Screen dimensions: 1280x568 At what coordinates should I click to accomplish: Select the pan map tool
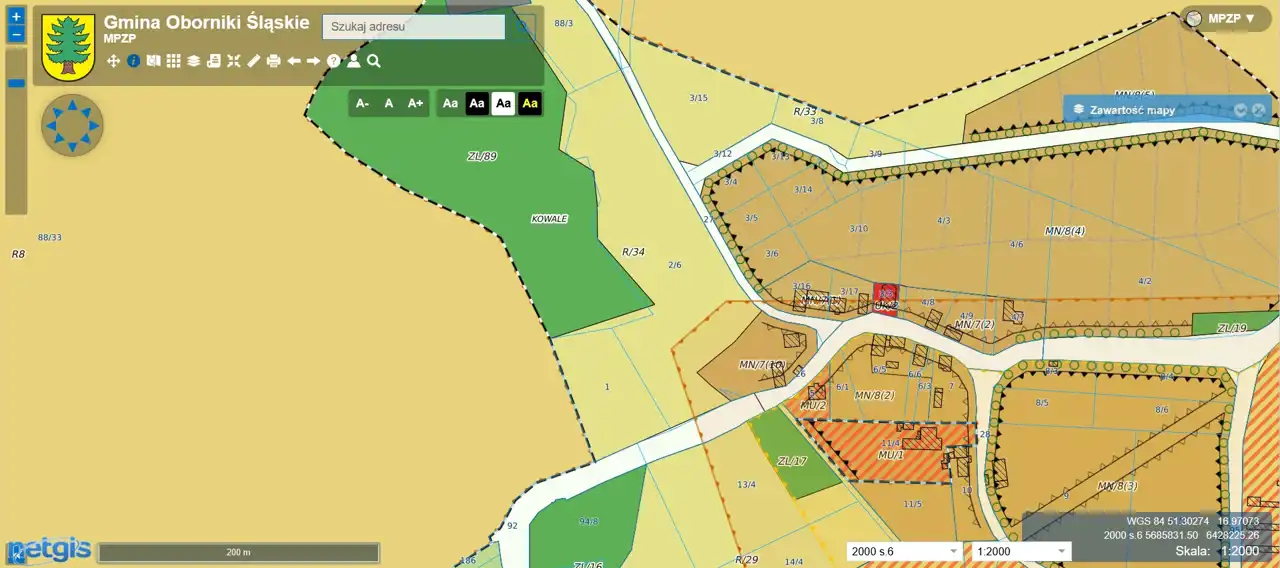tap(113, 61)
